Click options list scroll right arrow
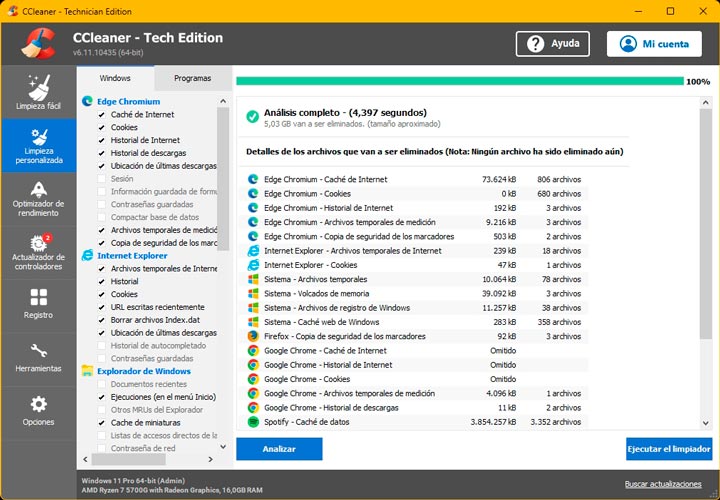Screen dimensions: 720x500 [x=210, y=459]
